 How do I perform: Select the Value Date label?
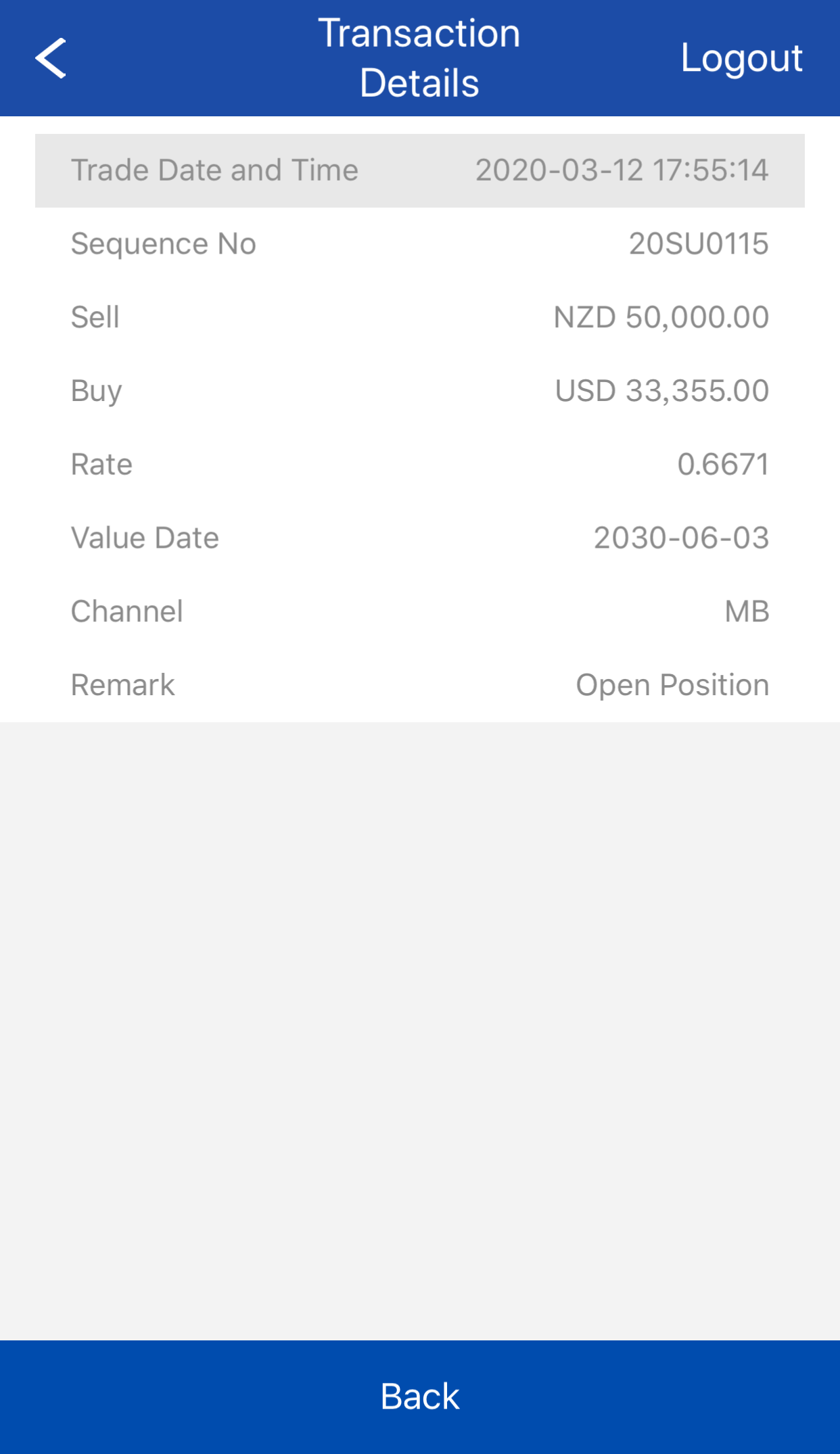pos(145,538)
